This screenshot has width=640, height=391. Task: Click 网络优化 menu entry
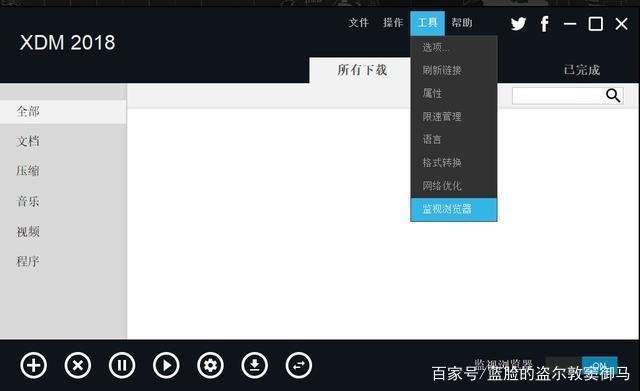pyautogui.click(x=453, y=186)
